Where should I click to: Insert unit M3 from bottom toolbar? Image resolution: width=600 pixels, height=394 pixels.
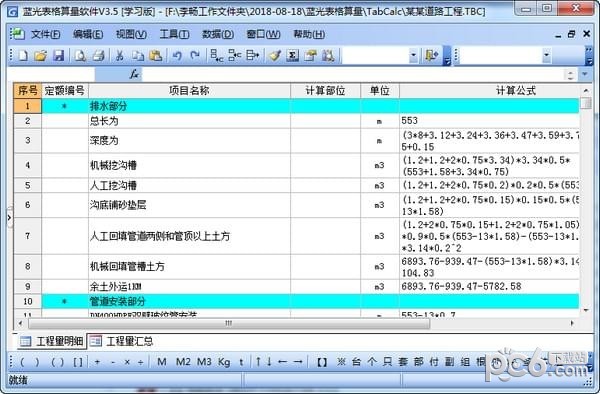tap(204, 361)
